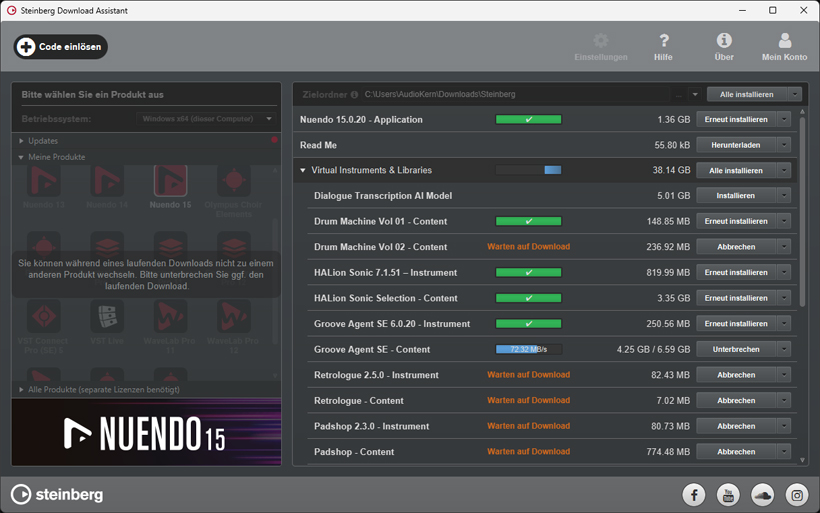Open Steinberg SoundCloud icon
This screenshot has height=513, width=820.
(762, 495)
